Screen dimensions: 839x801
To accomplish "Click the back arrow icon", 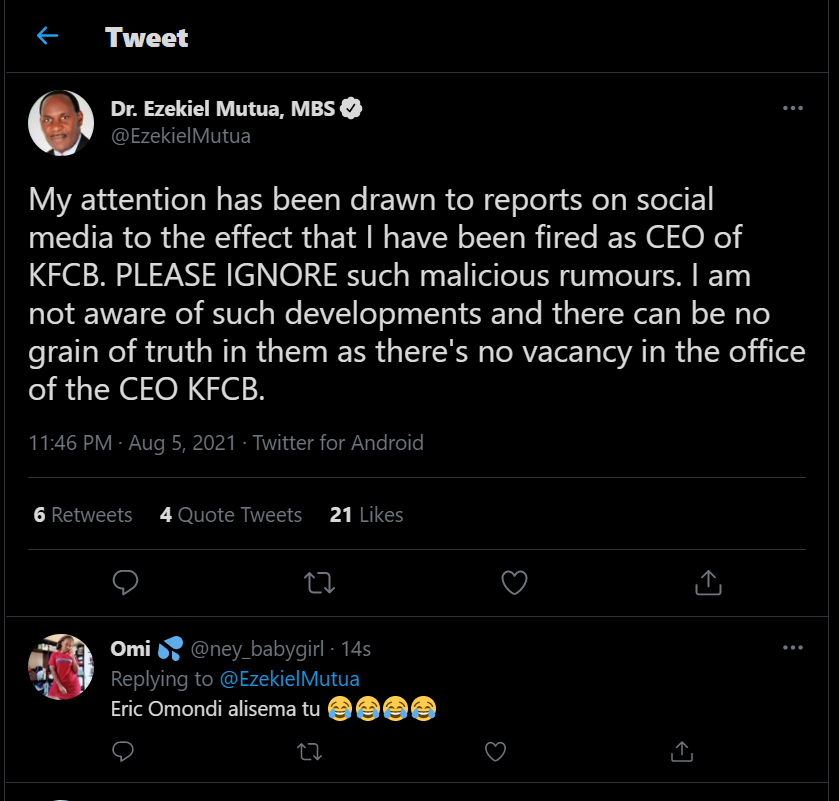I will click(x=47, y=37).
